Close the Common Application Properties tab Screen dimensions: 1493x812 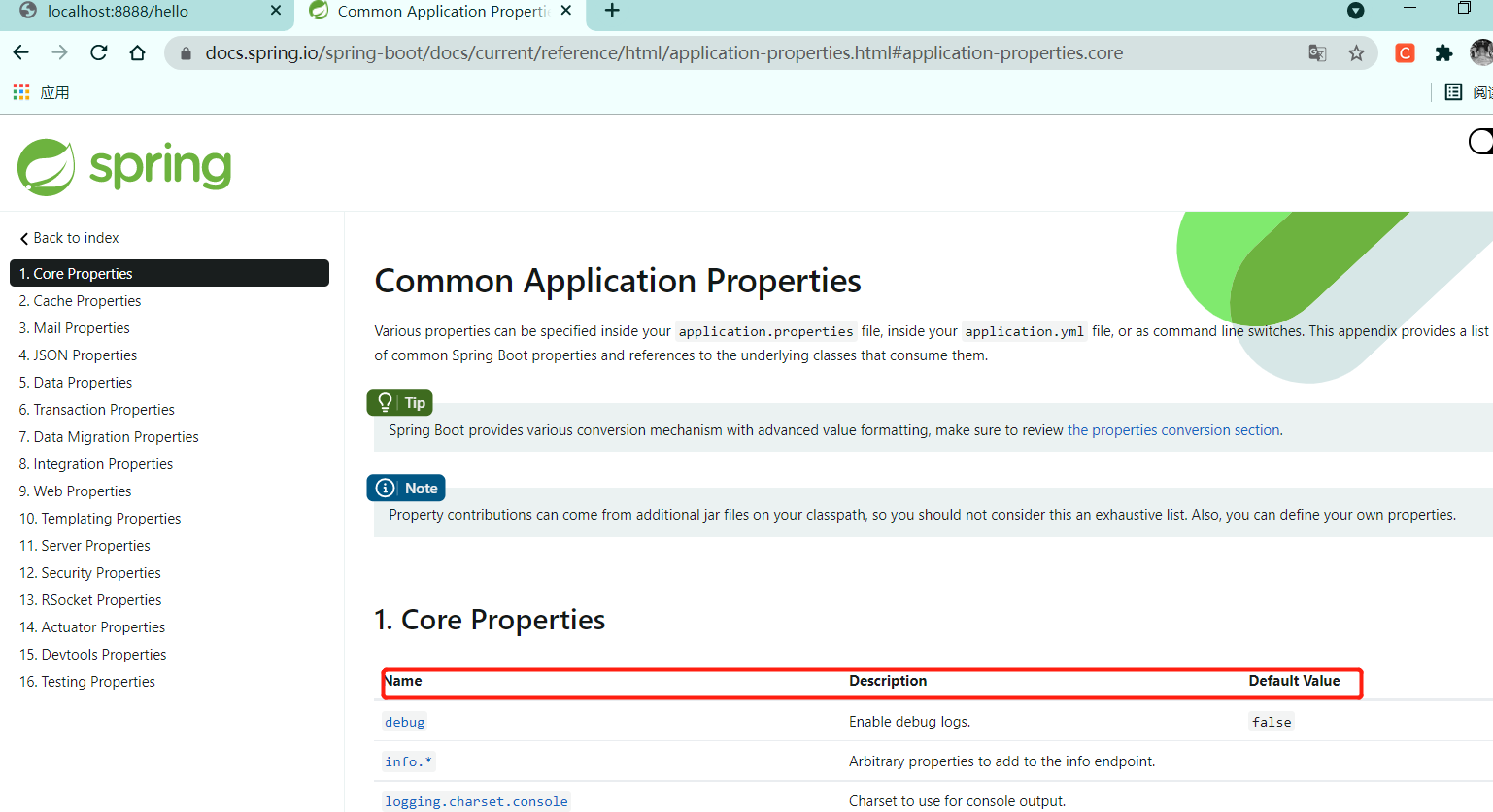click(x=566, y=11)
